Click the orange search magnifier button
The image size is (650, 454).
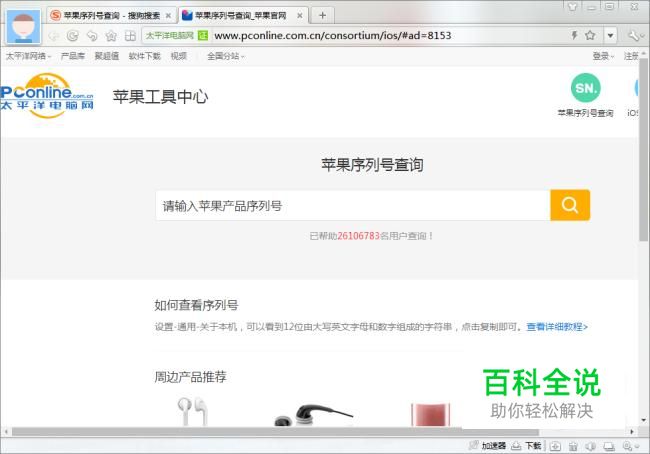coord(570,205)
